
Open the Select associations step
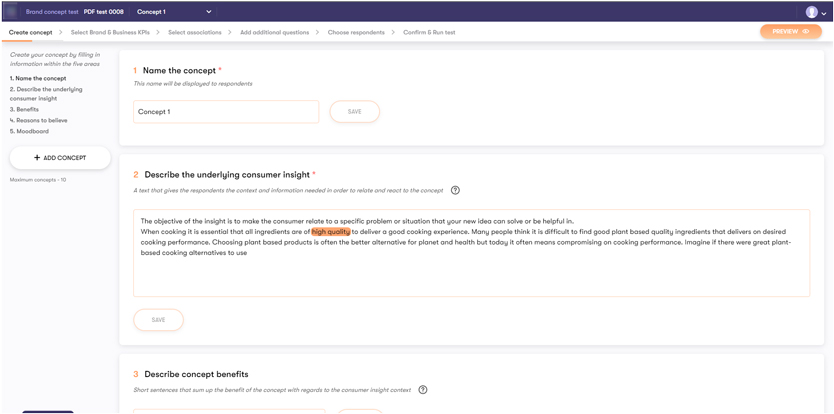194,32
